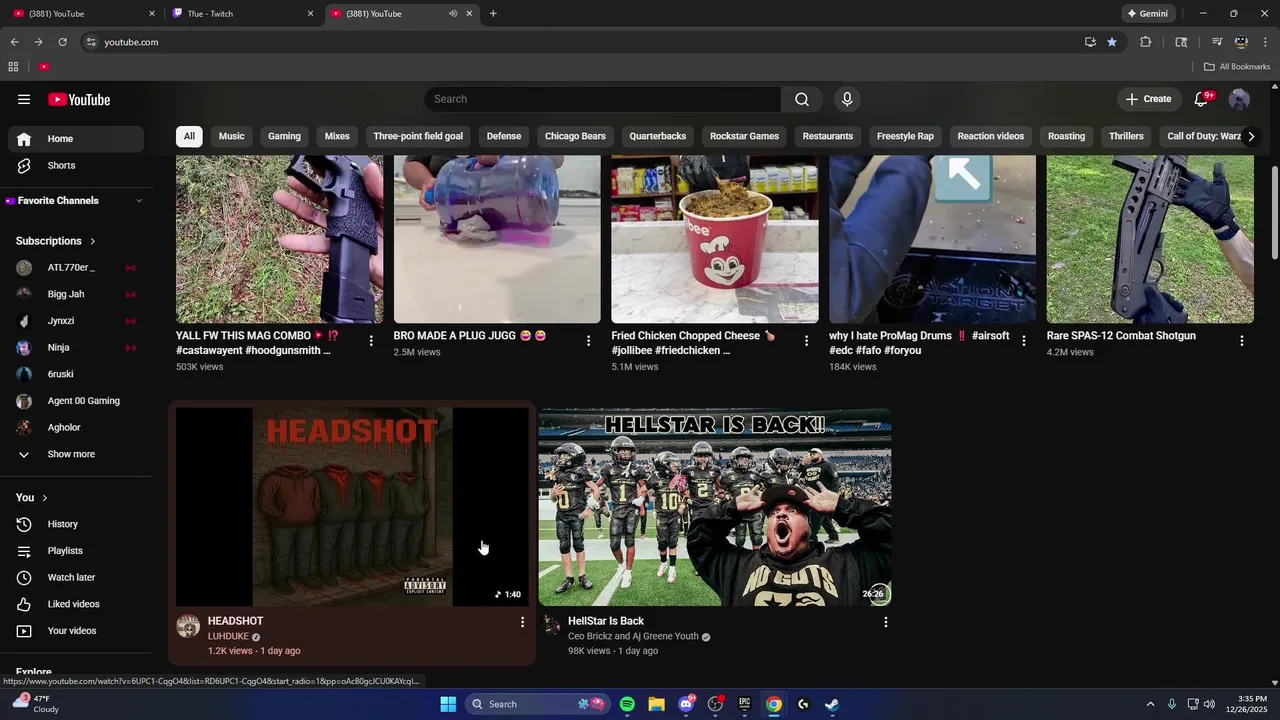Open the Jollibee fried chicken short thumbnail
Image resolution: width=1280 pixels, height=720 pixels.
click(715, 239)
